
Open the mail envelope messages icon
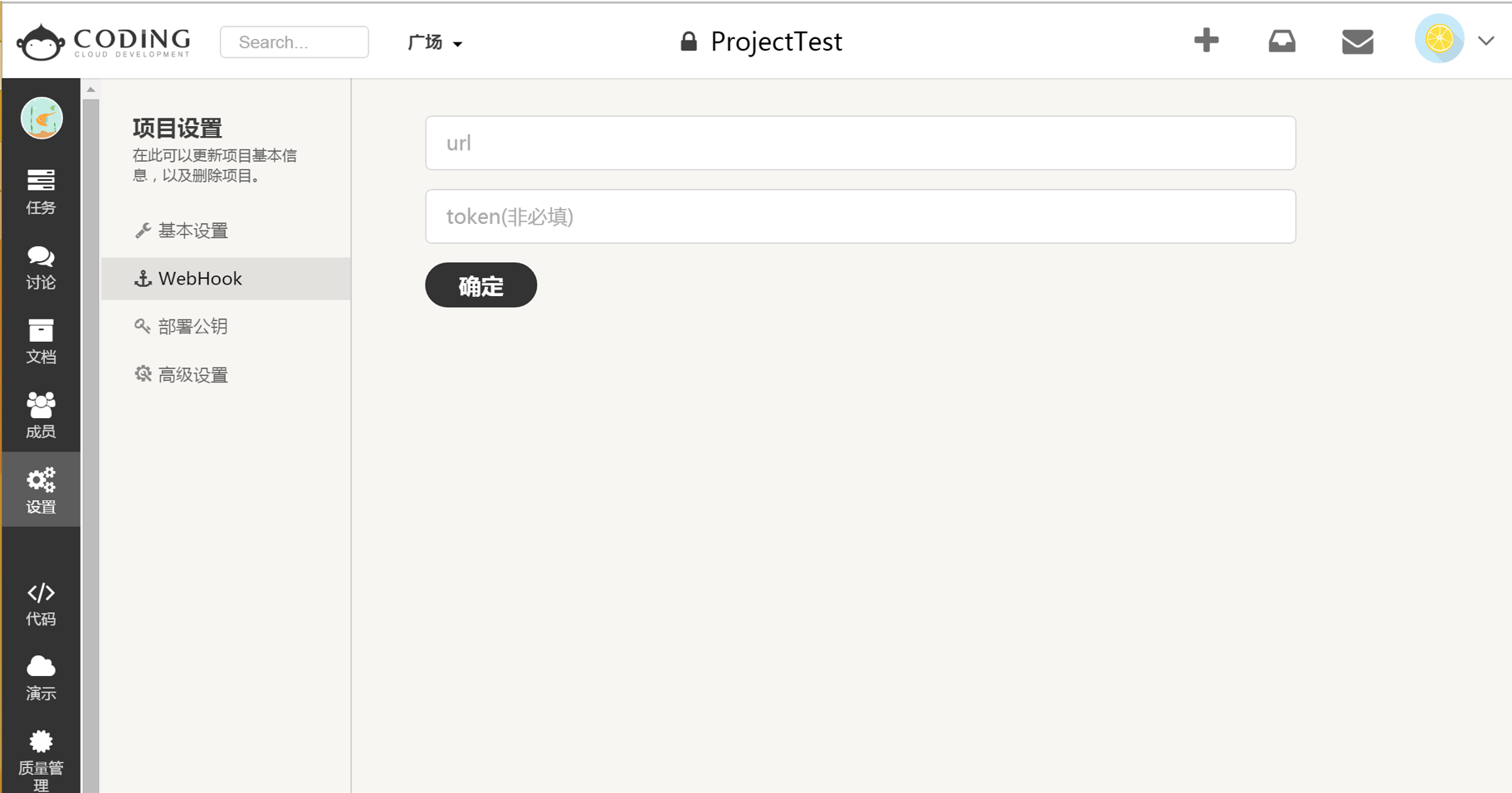pos(1357,41)
